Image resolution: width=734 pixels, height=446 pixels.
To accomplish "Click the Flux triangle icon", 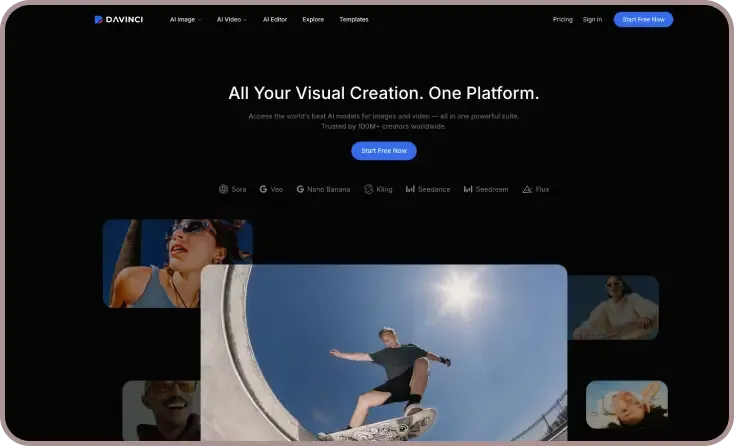I will pos(527,189).
